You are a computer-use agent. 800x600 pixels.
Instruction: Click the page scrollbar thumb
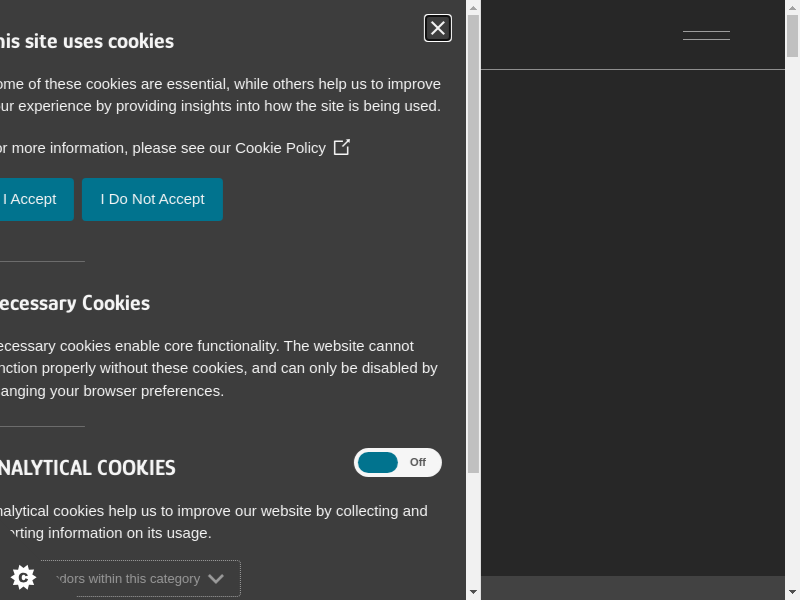pos(792,35)
